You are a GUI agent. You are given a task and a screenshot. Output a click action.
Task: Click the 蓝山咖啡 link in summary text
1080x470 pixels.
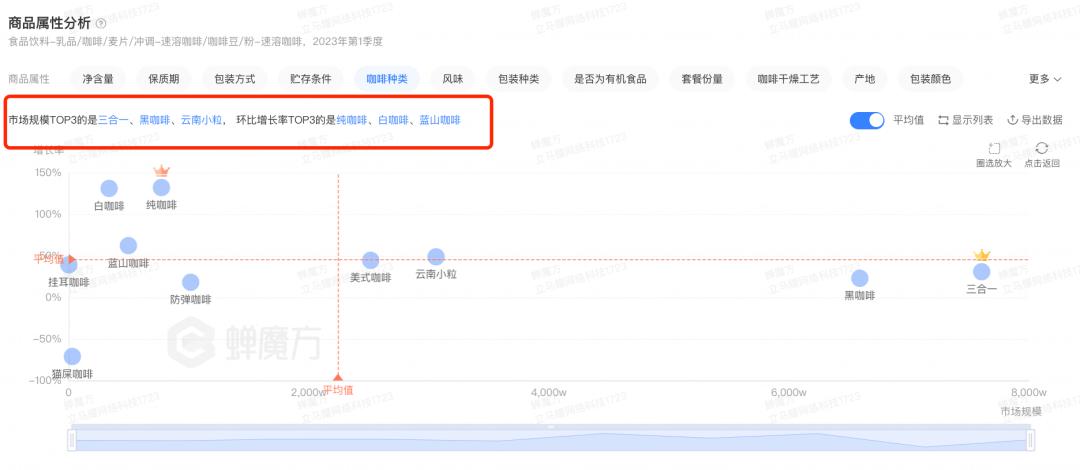[440, 120]
